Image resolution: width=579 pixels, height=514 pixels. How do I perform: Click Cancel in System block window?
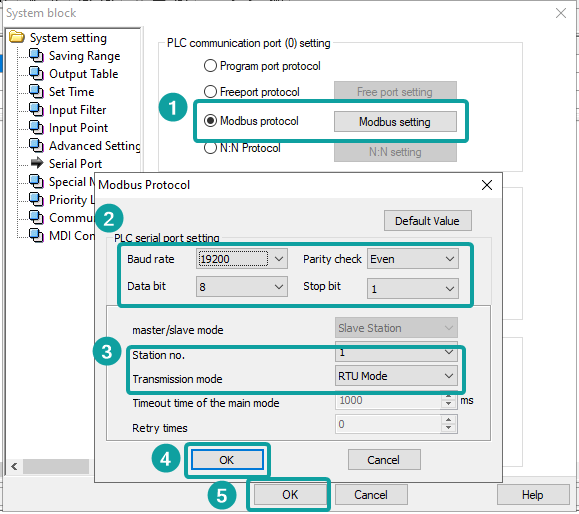coord(371,494)
